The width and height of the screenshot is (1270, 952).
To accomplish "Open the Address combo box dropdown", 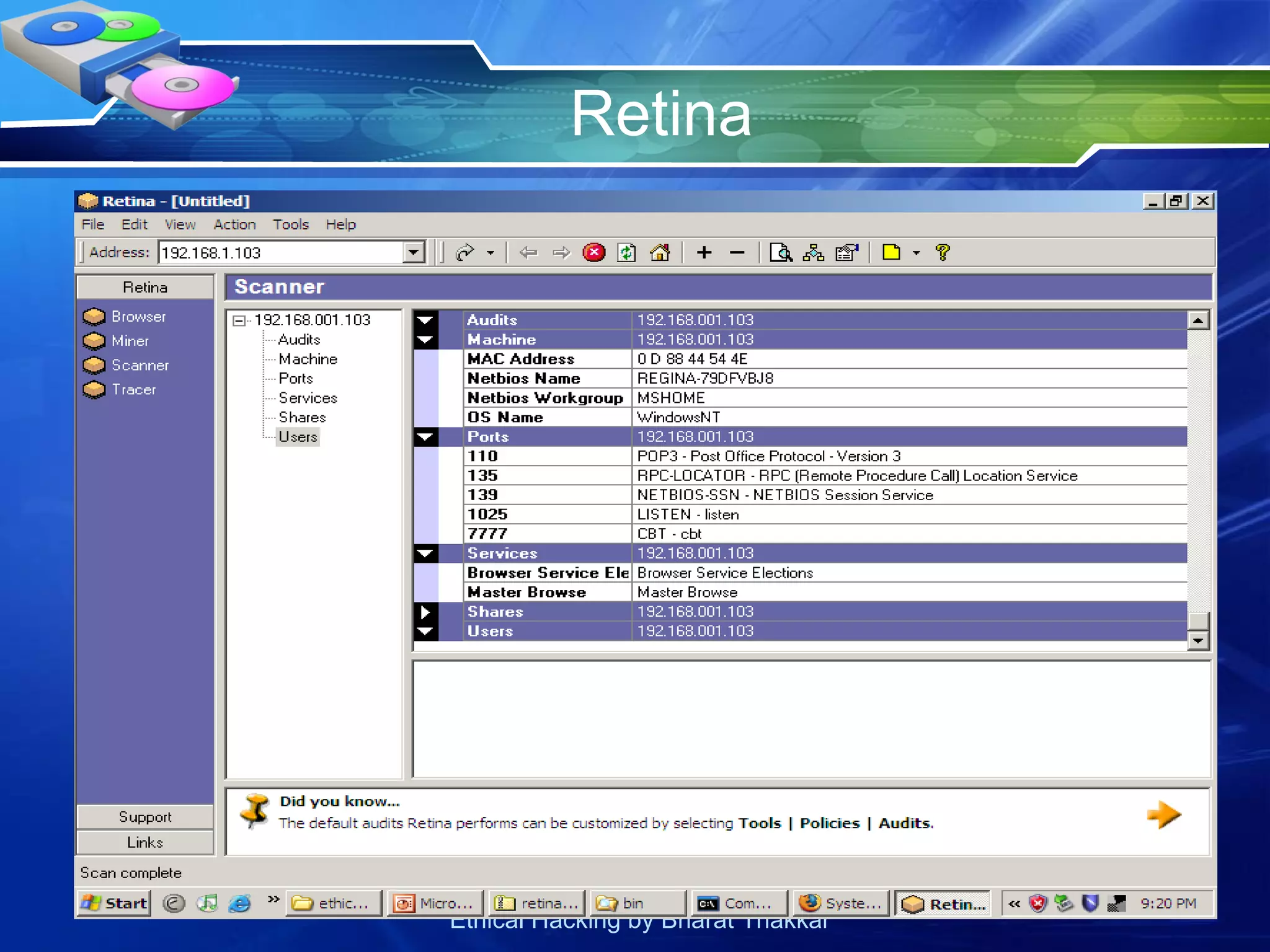I will click(x=414, y=252).
